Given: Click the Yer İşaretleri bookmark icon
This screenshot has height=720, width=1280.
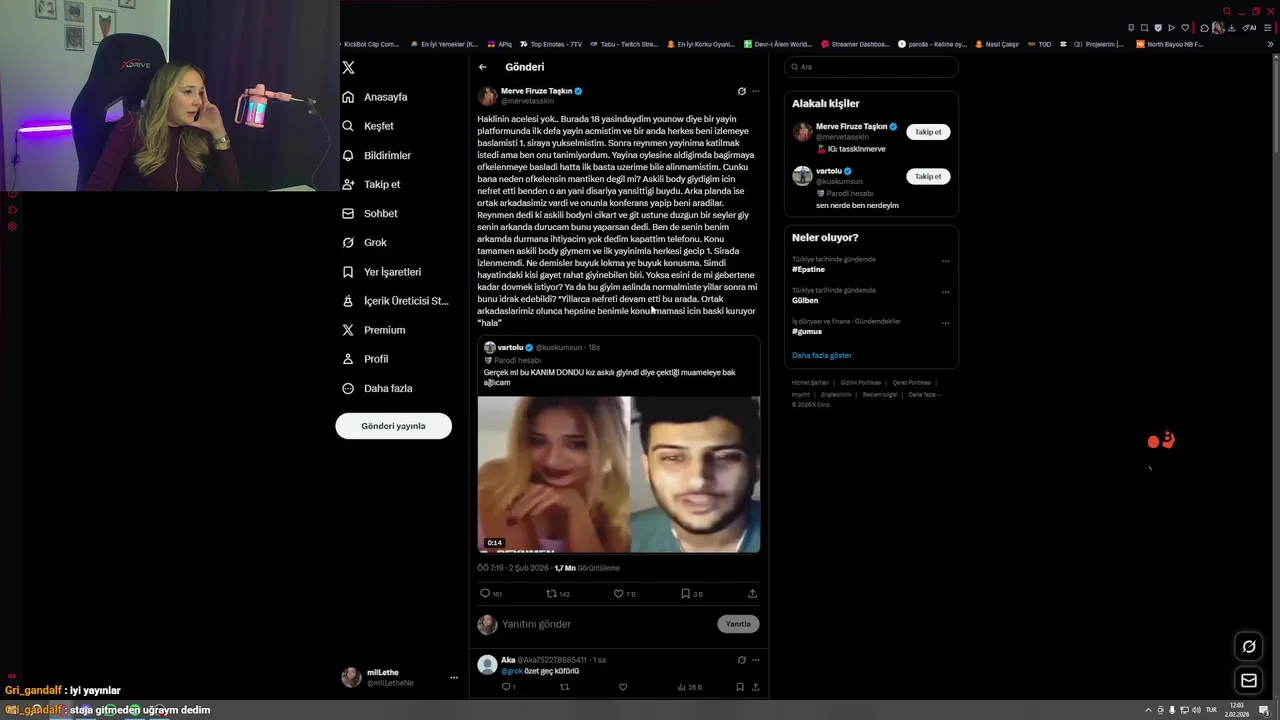Looking at the screenshot, I should 348,272.
